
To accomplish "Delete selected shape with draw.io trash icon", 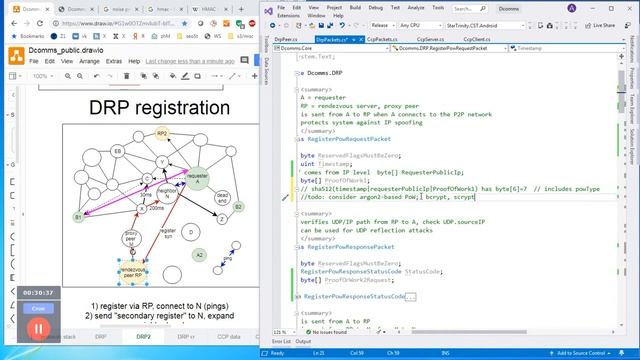I will click(127, 76).
